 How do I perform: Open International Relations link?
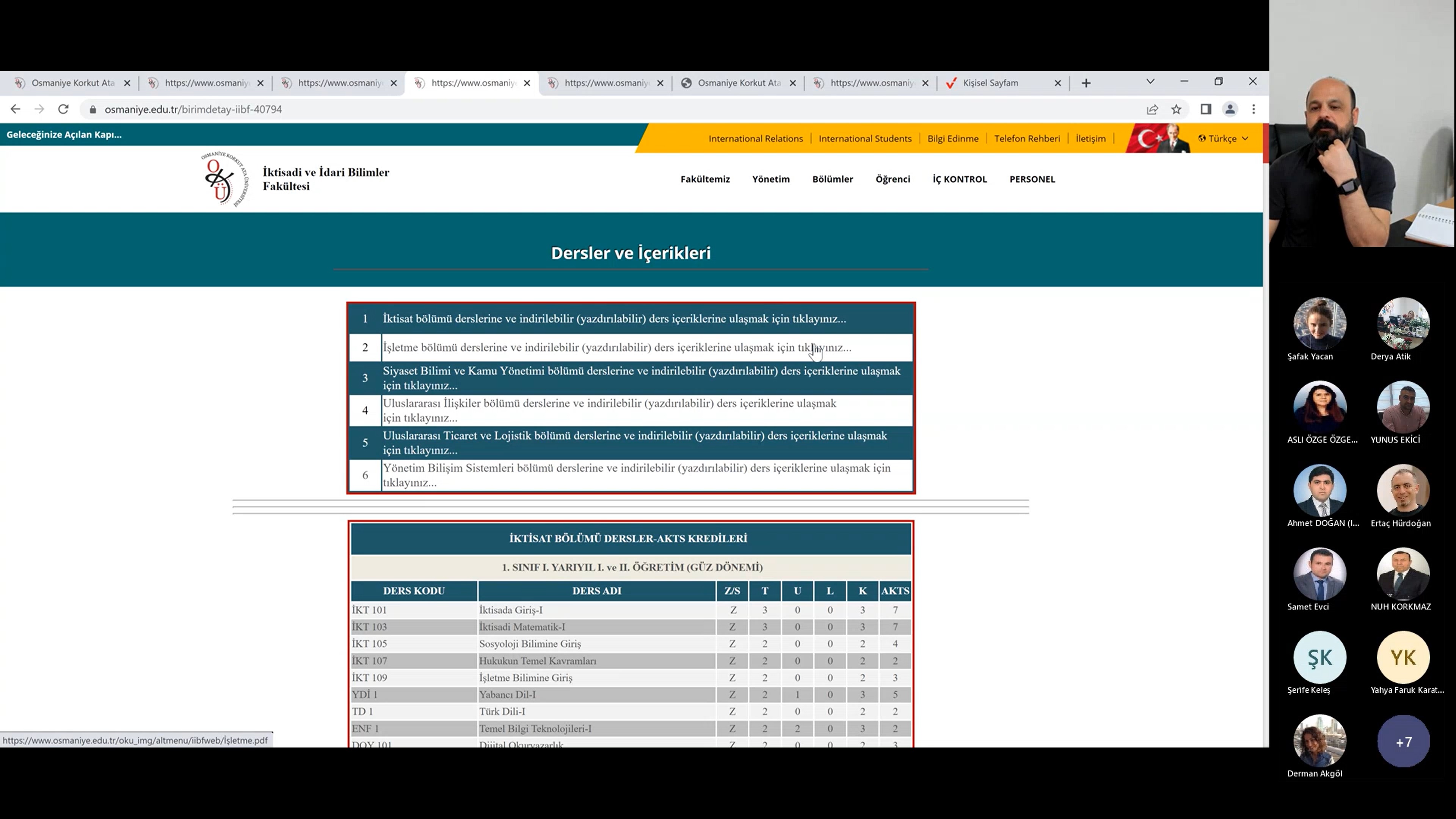(755, 138)
